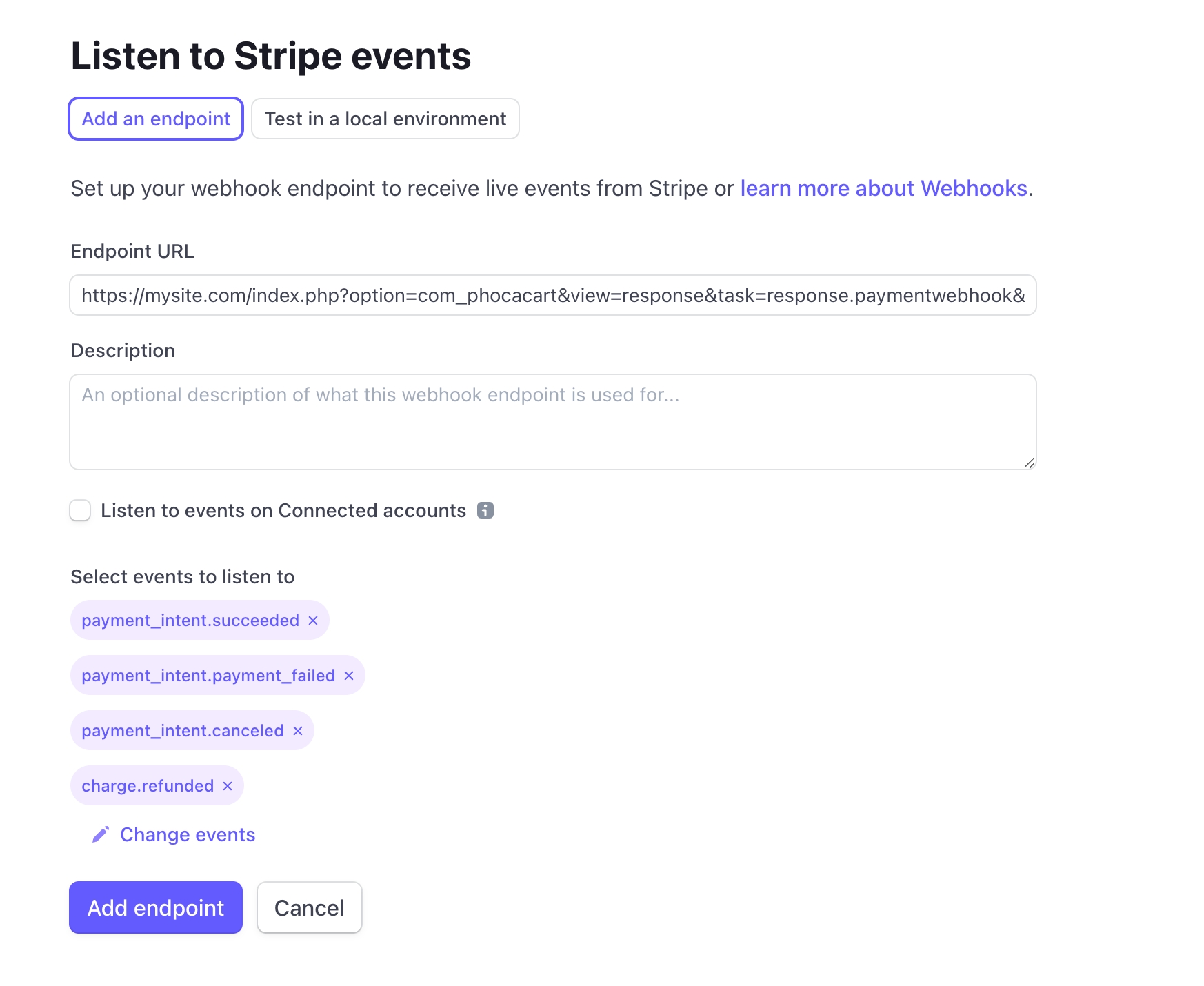Image resolution: width=1204 pixels, height=986 pixels.
Task: Click the description box resize handle
Action: 1029,463
